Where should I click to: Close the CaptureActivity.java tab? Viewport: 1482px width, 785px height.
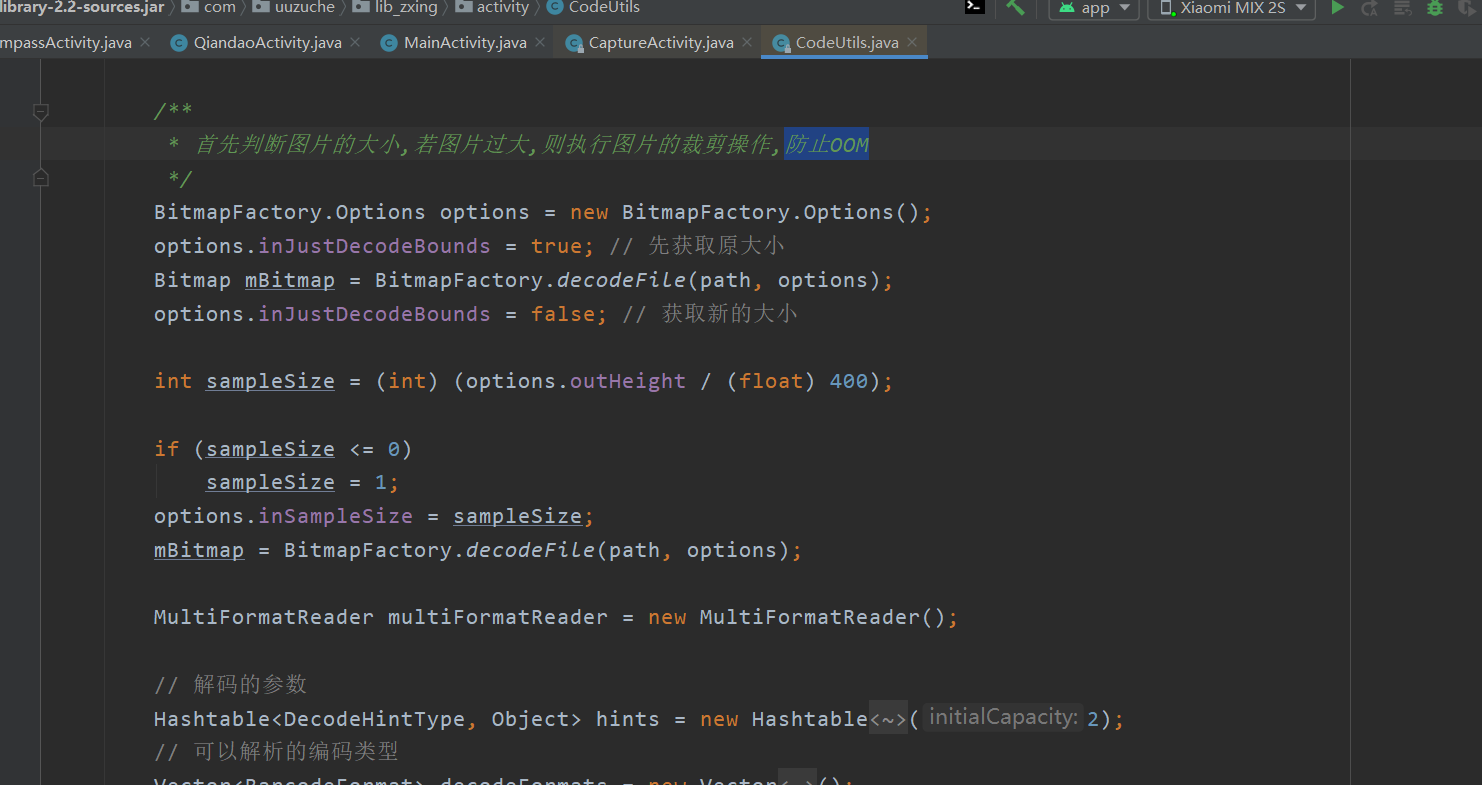747,43
